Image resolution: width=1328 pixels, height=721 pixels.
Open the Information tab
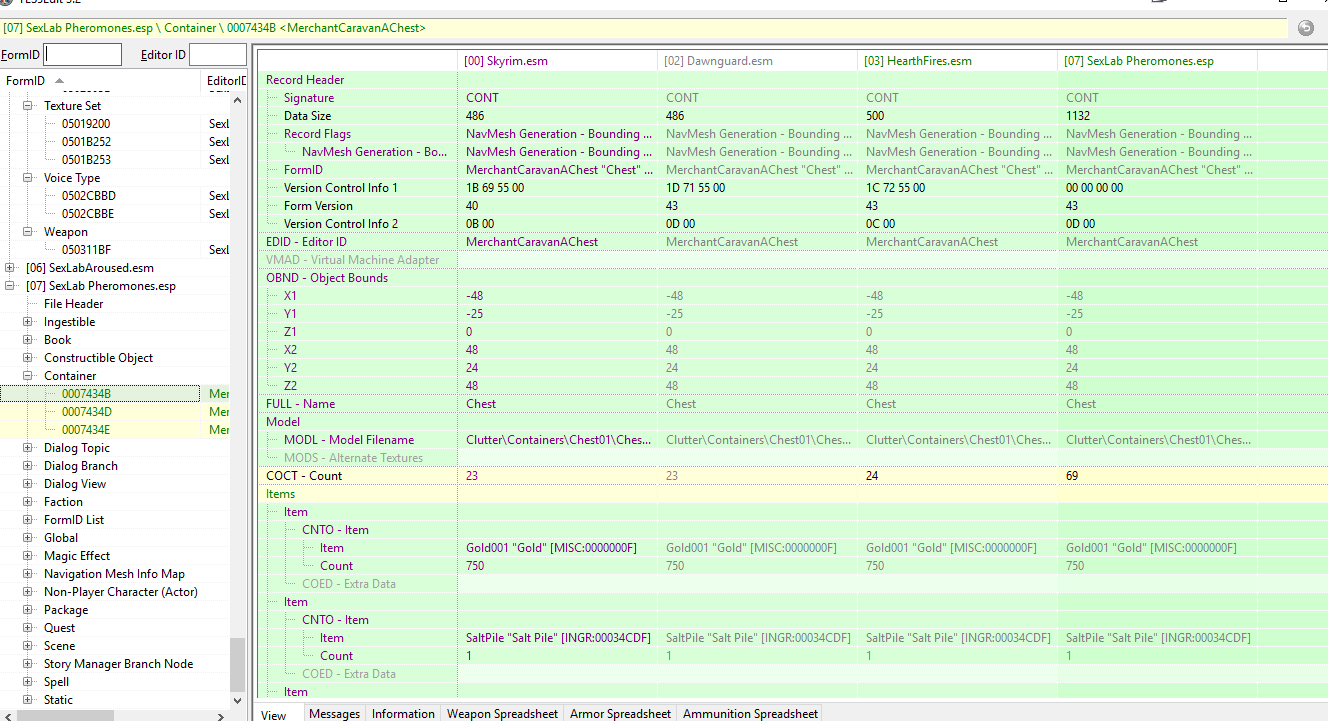tap(403, 714)
